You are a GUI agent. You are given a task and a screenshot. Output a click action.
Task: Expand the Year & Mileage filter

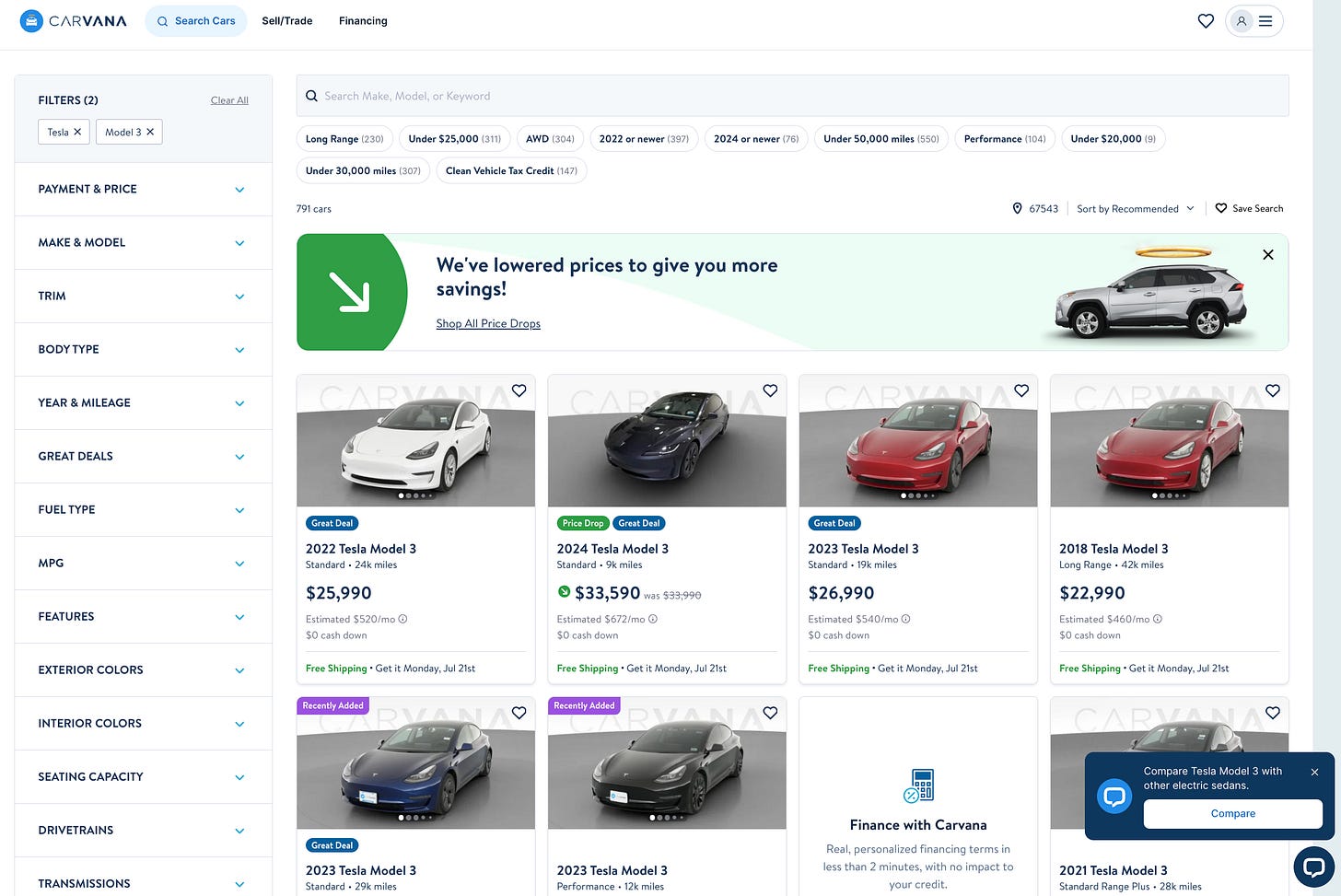[143, 402]
